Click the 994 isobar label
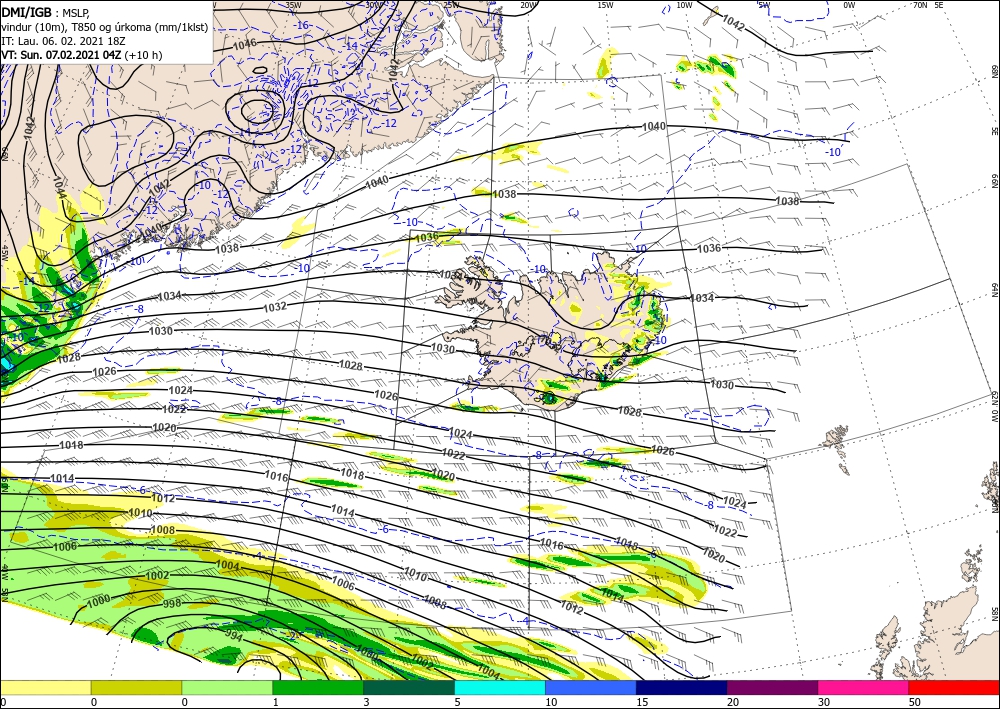The image size is (1000, 709). (234, 635)
